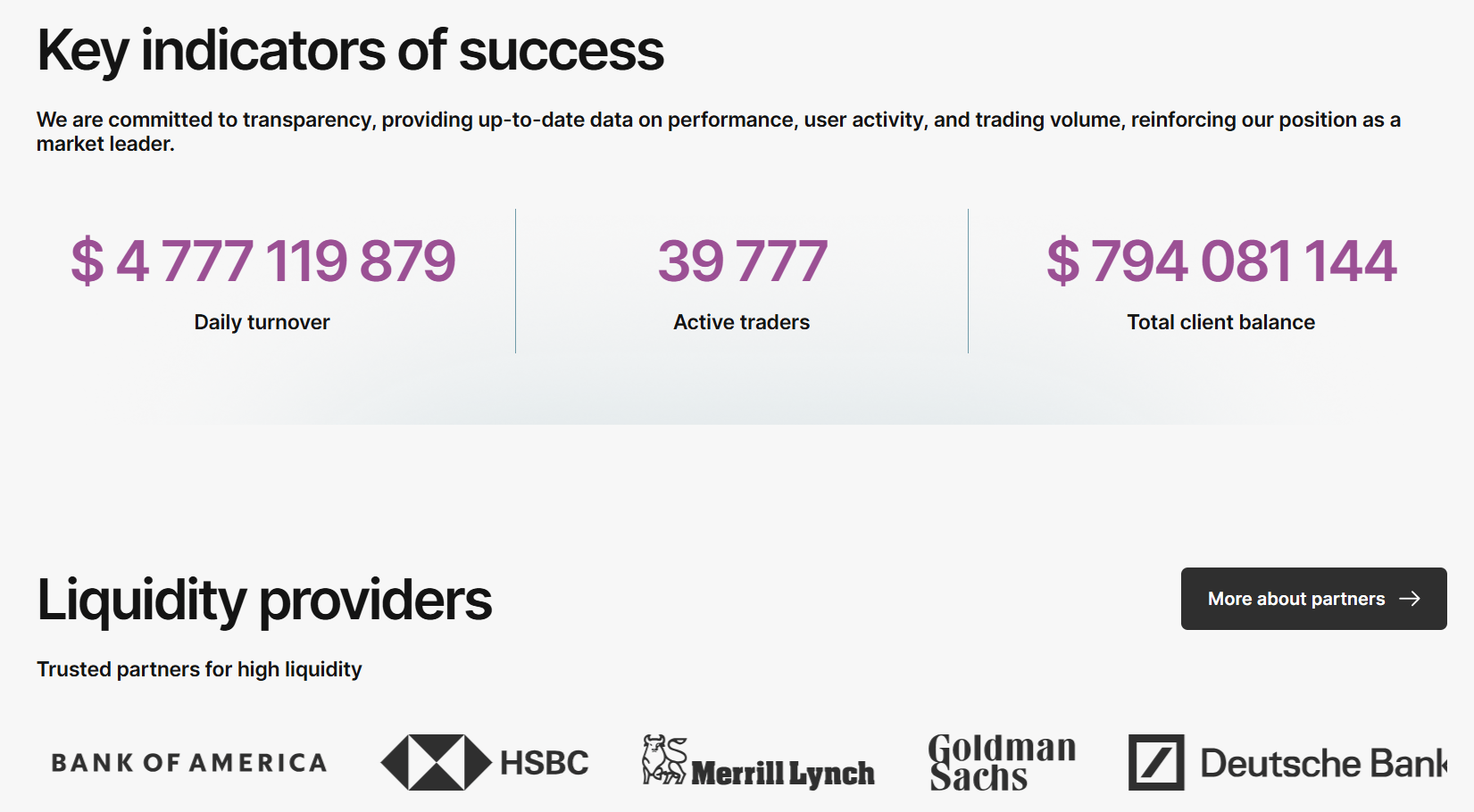Click the More about partners button
The width and height of the screenshot is (1474, 812).
click(x=1313, y=599)
